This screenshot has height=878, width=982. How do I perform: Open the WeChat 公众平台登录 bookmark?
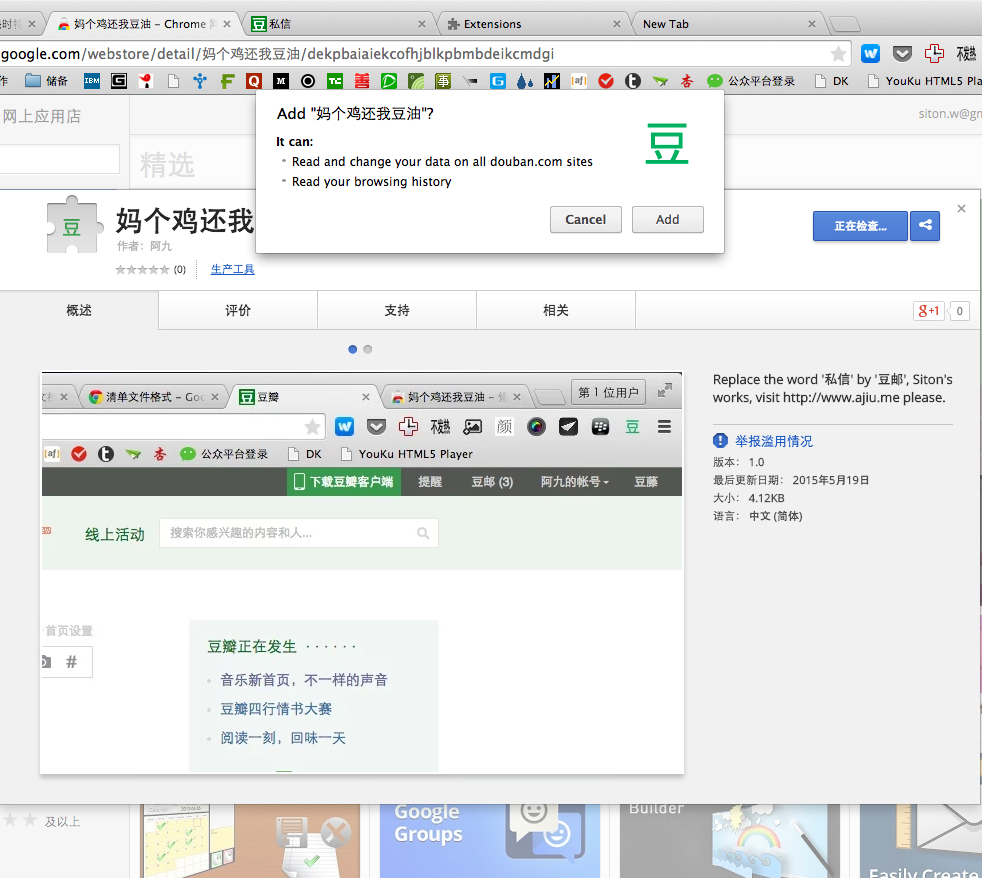coord(751,81)
